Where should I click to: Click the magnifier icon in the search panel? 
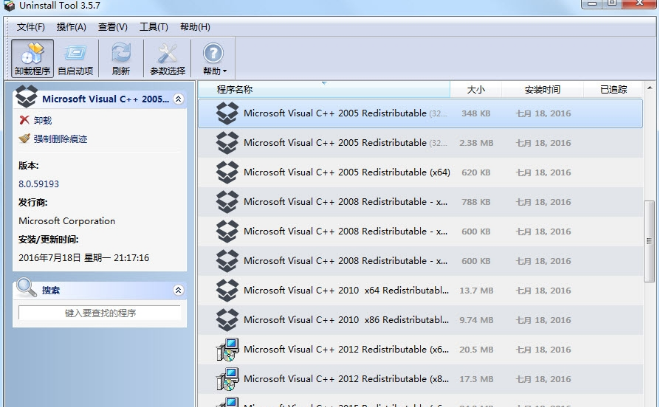pos(26,287)
